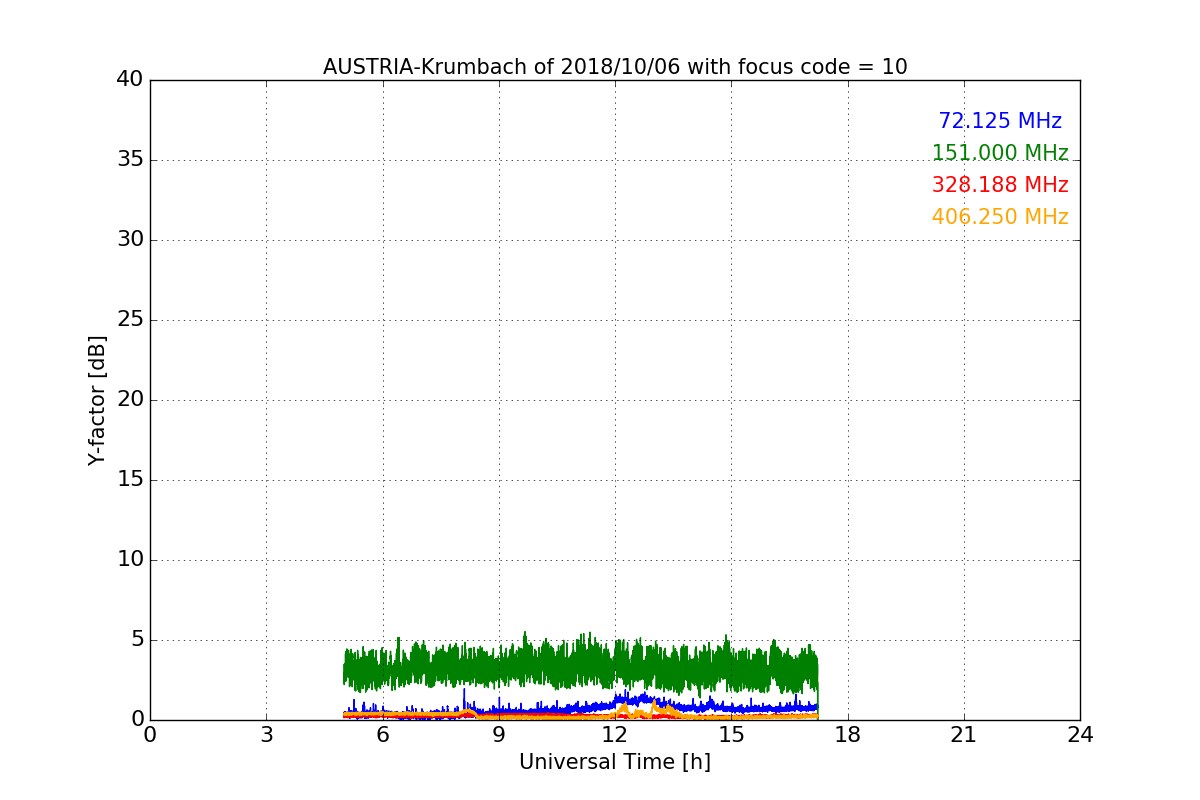The image size is (1200, 800).
Task: Click the y-axis tick label '30'
Action: click(x=130, y=240)
